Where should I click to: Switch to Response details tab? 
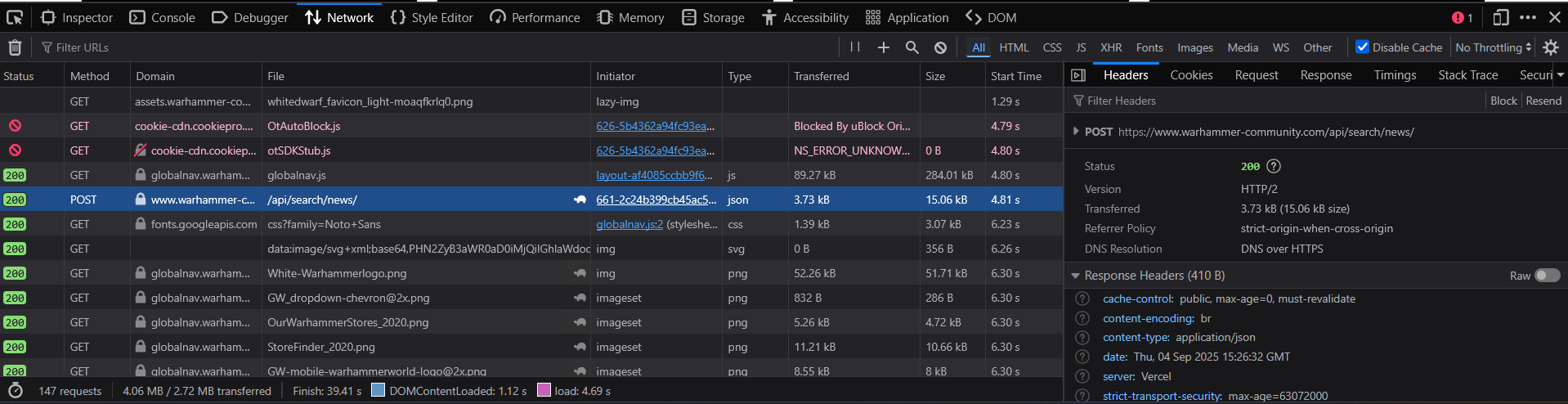[1326, 75]
